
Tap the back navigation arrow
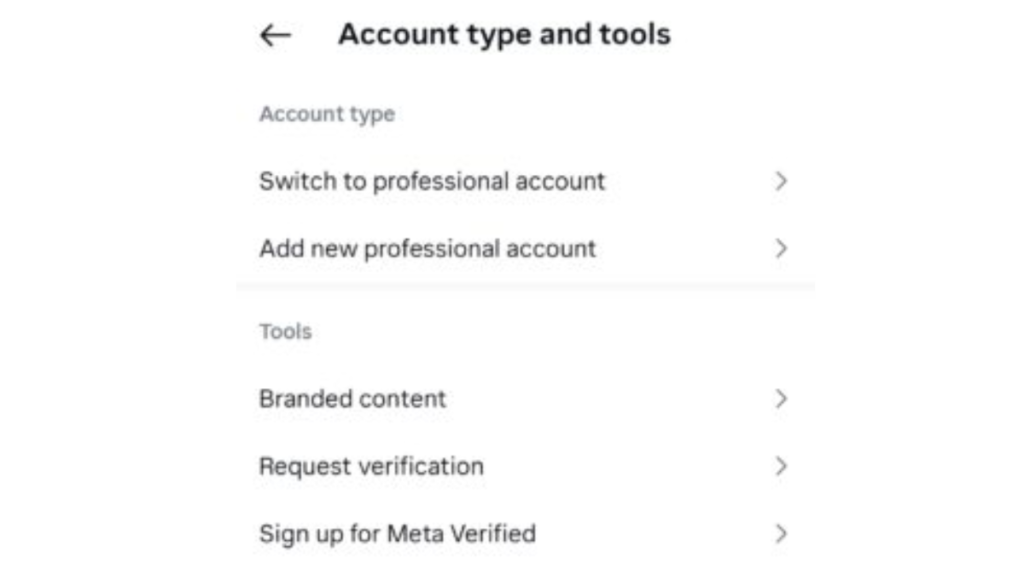273,35
